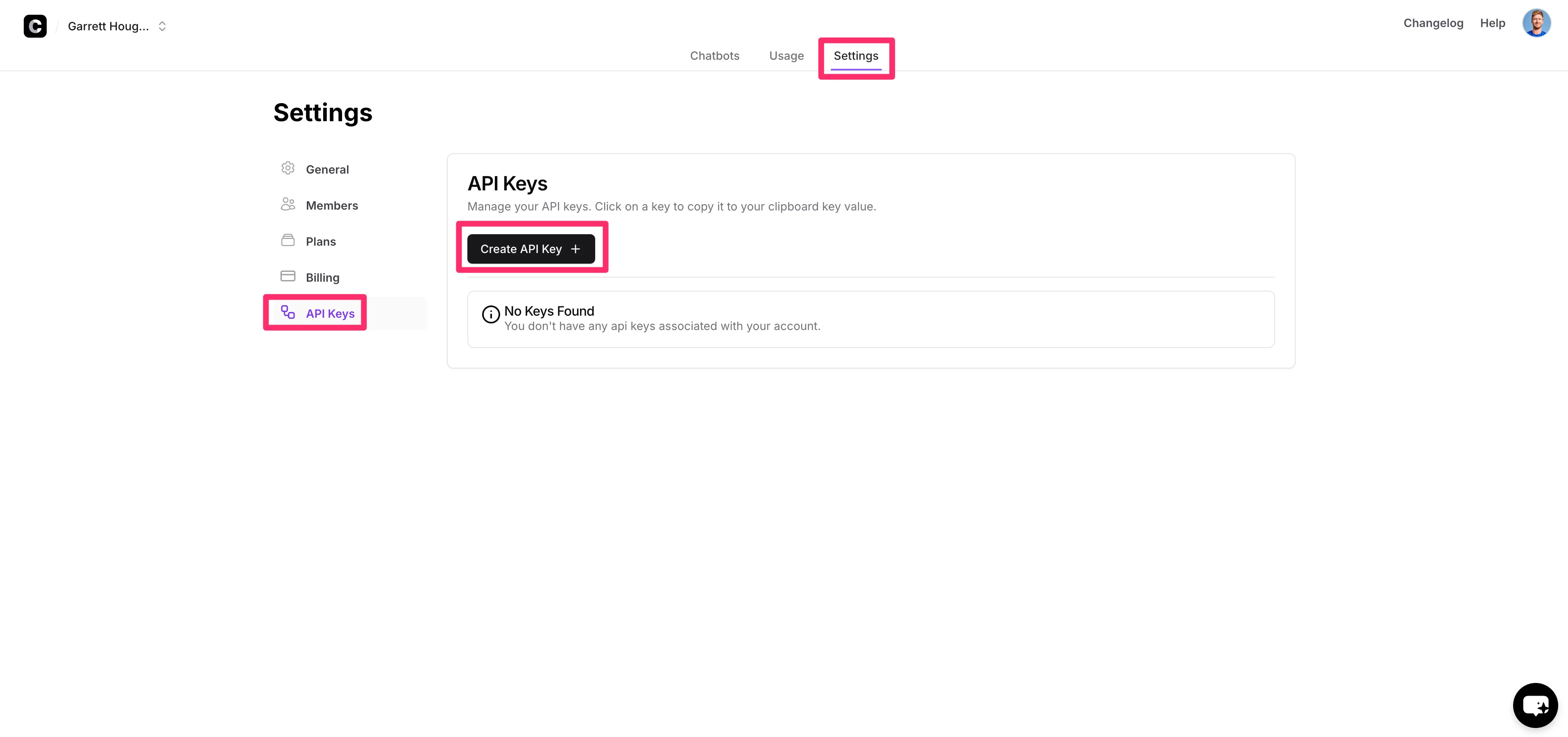Open the chat support bubble icon
1568x737 pixels.
(x=1535, y=705)
